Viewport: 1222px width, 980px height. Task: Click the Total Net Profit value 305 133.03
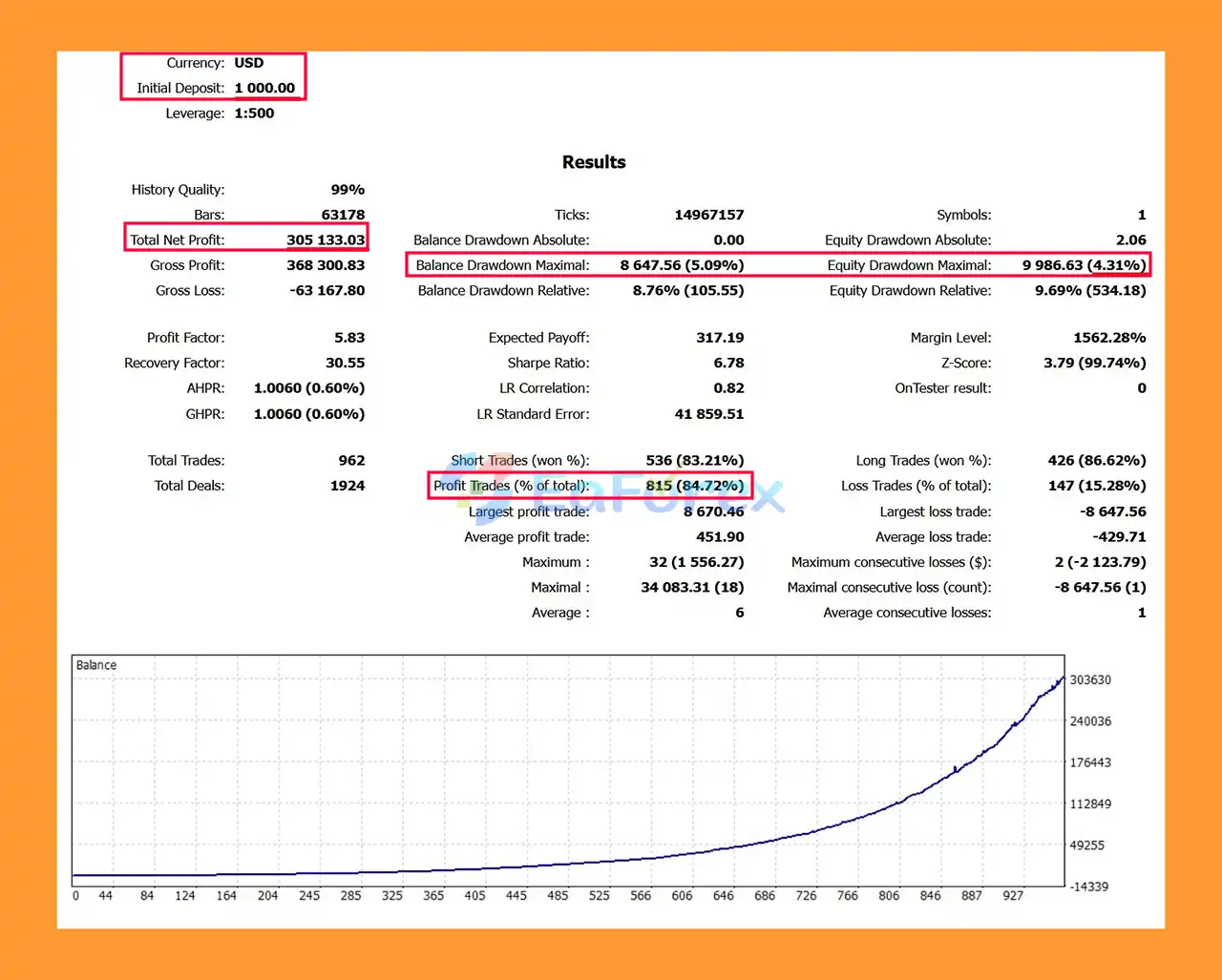pyautogui.click(x=326, y=240)
